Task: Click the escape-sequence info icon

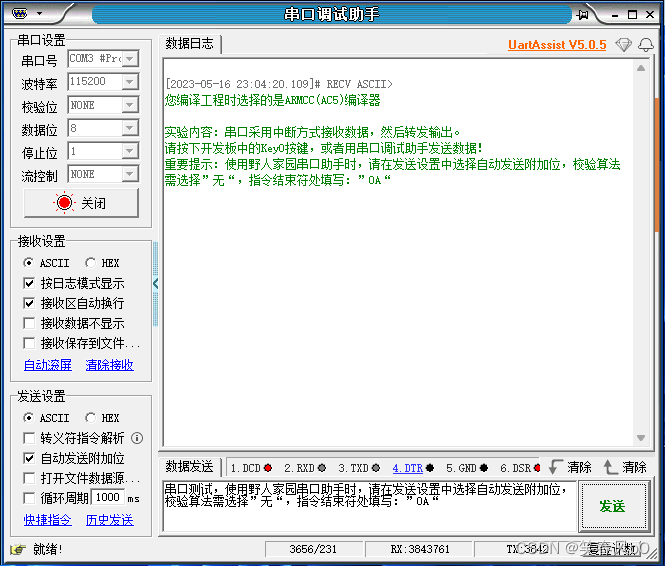Action: (137, 438)
